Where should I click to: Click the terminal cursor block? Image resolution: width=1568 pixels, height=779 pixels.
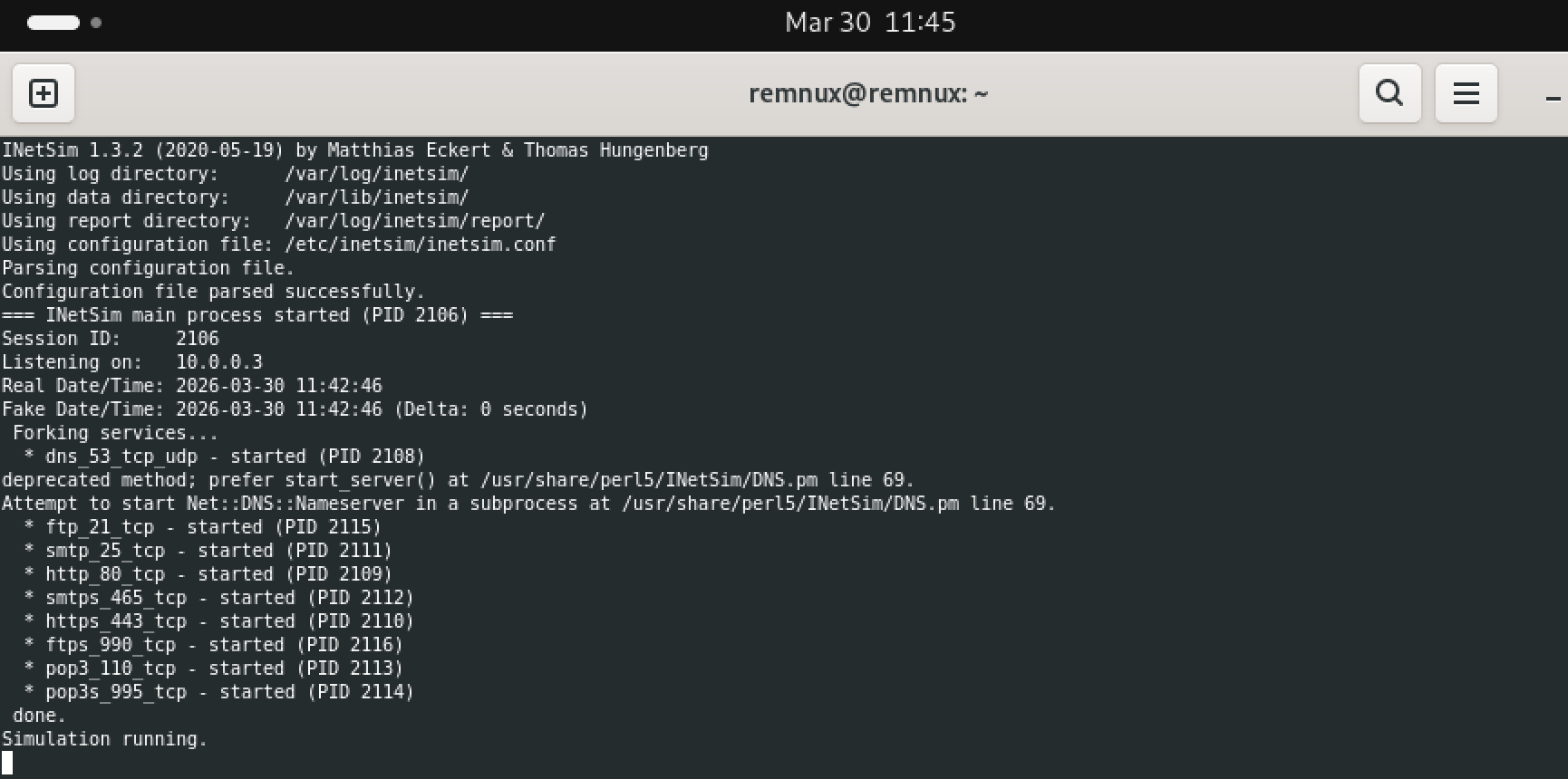[x=7, y=763]
